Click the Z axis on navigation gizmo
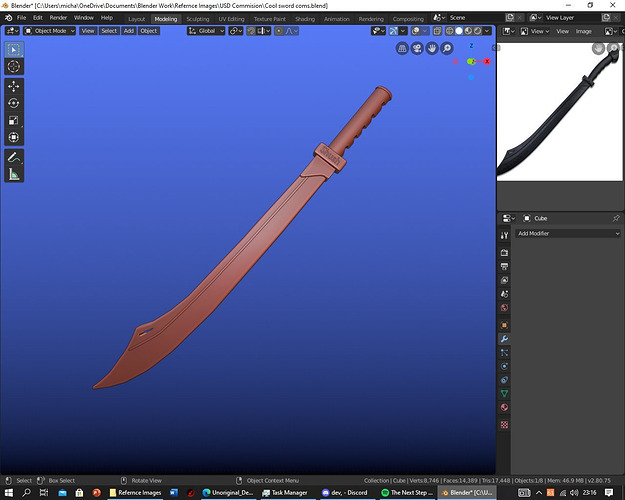The image size is (625, 500). point(471,46)
